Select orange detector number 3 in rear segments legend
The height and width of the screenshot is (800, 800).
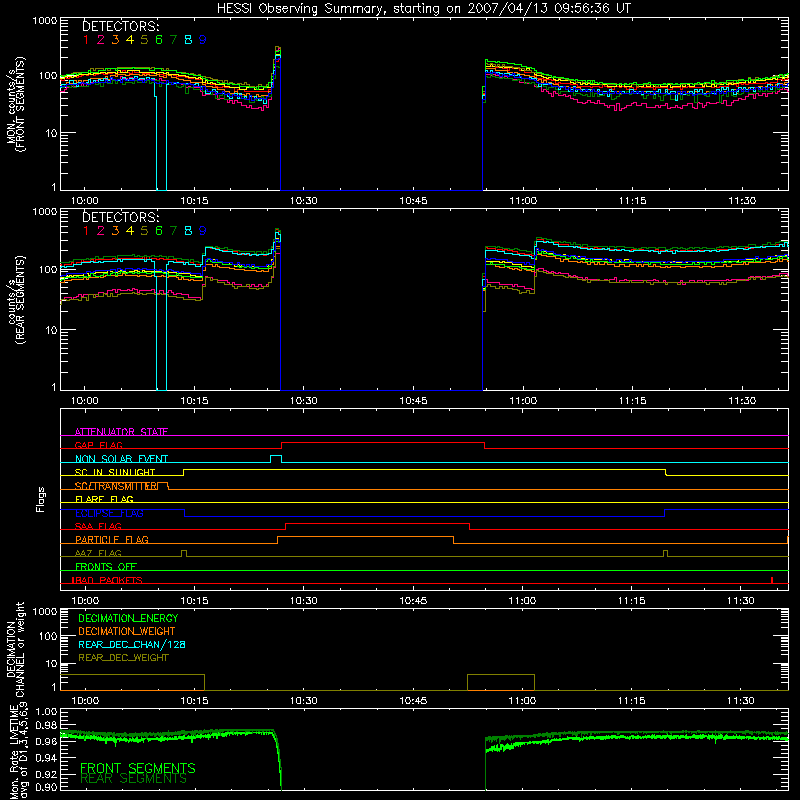[x=115, y=231]
